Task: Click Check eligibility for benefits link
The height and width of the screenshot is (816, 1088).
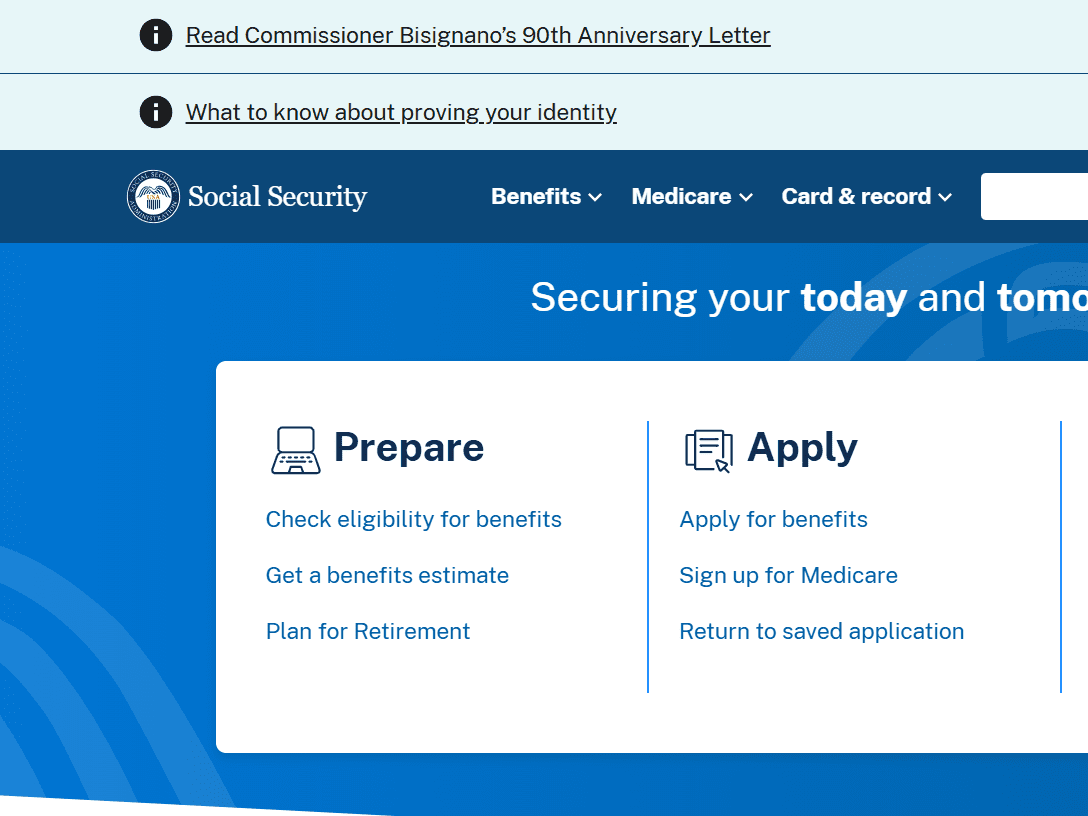Action: click(x=414, y=519)
